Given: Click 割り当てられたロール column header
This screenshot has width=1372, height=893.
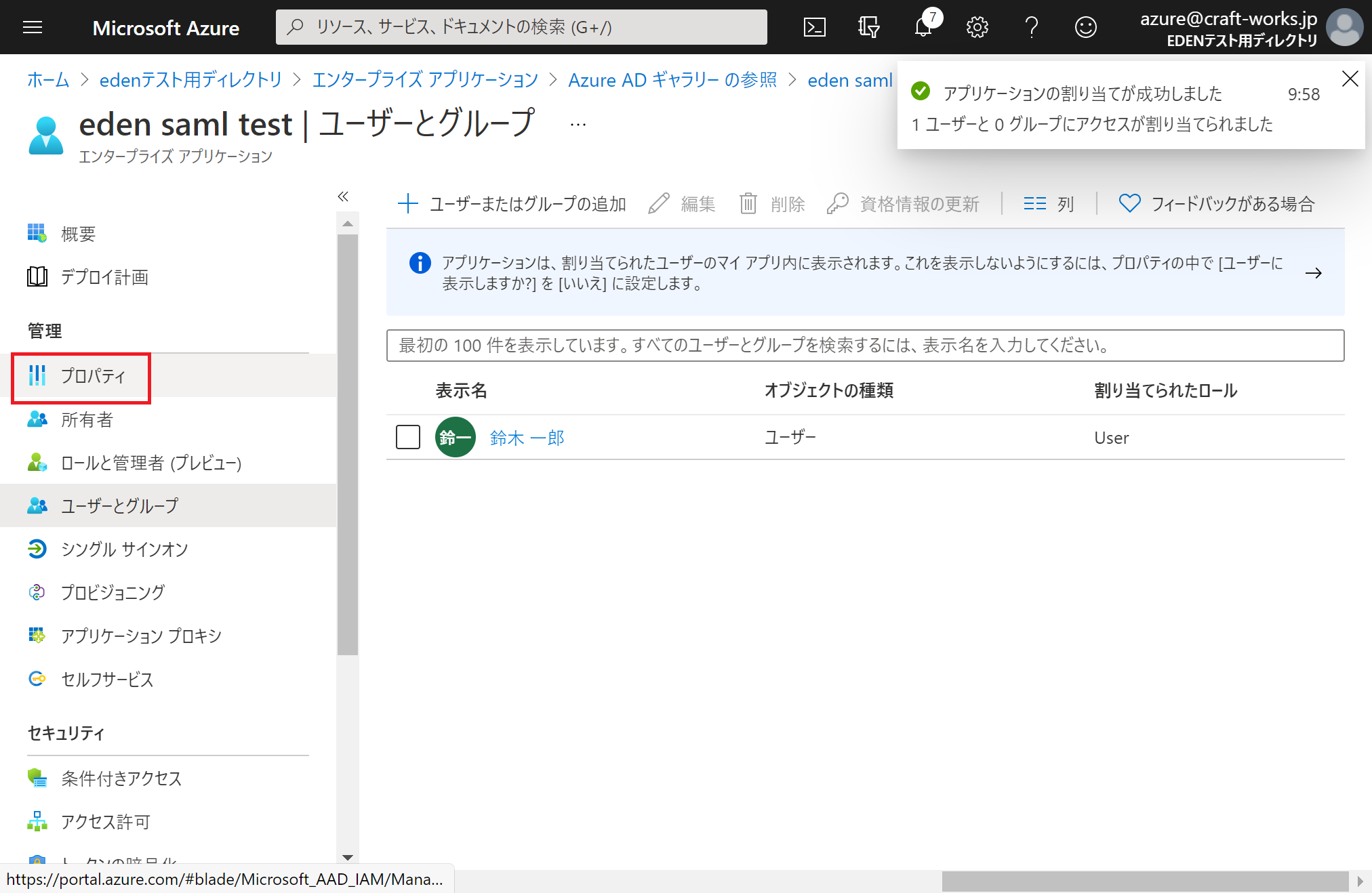Looking at the screenshot, I should (1165, 390).
